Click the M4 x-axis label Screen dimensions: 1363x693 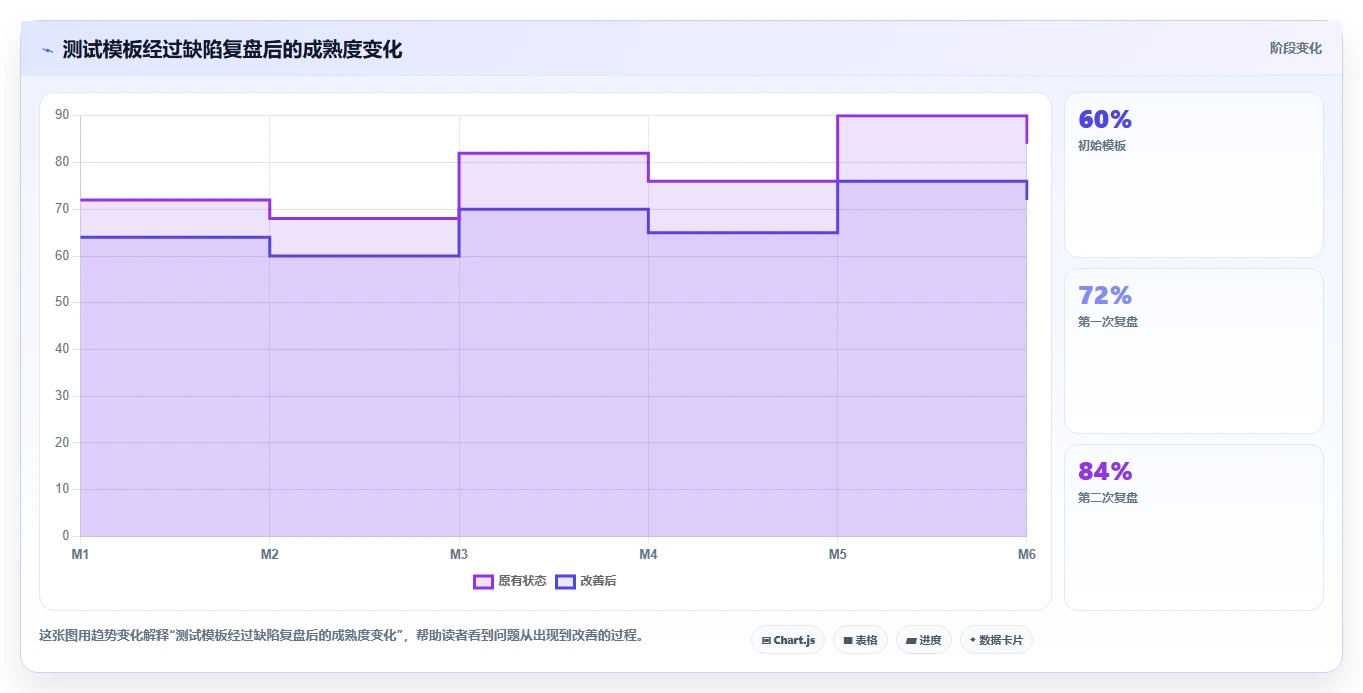pos(648,553)
